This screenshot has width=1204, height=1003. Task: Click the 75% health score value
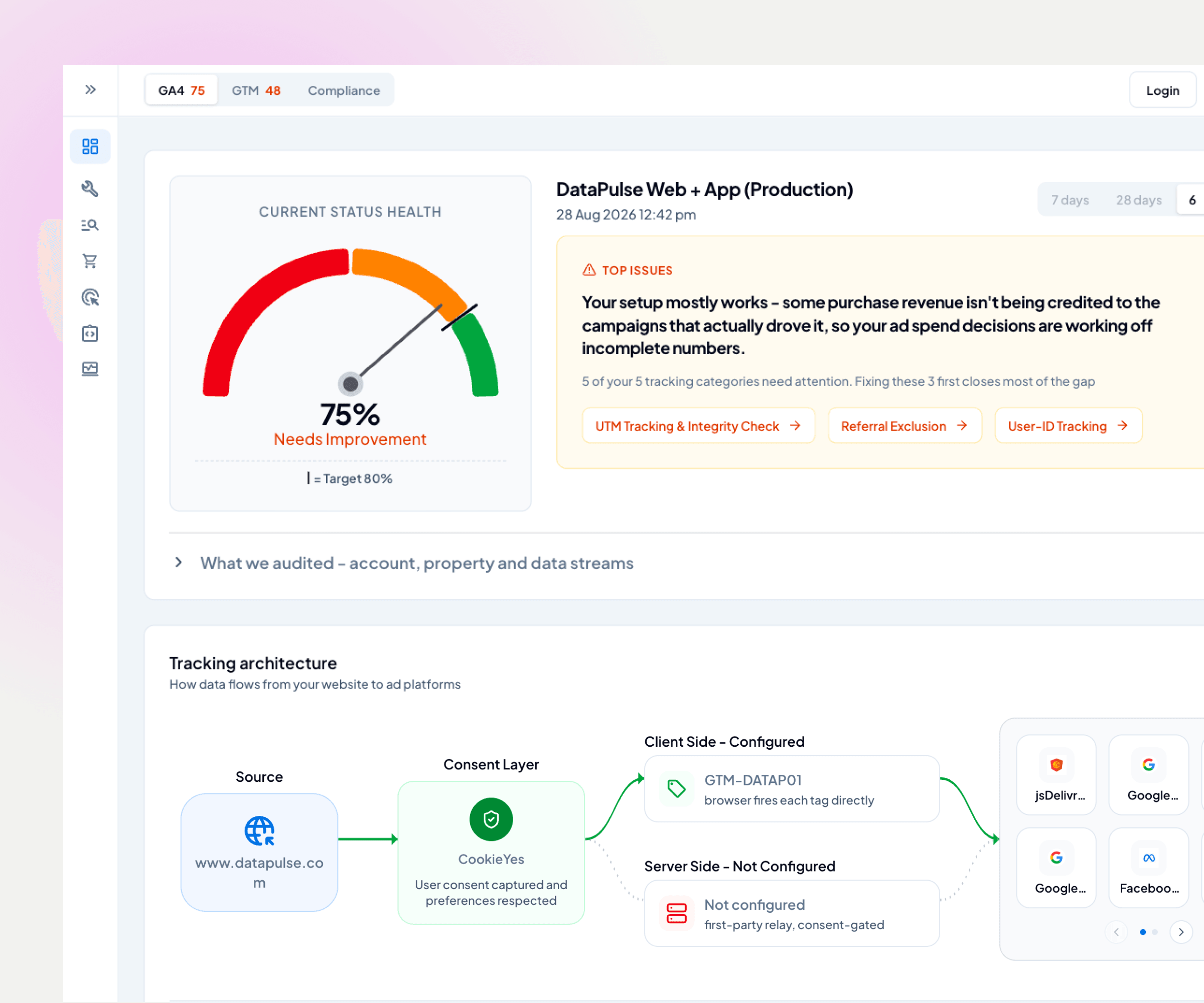(x=350, y=414)
